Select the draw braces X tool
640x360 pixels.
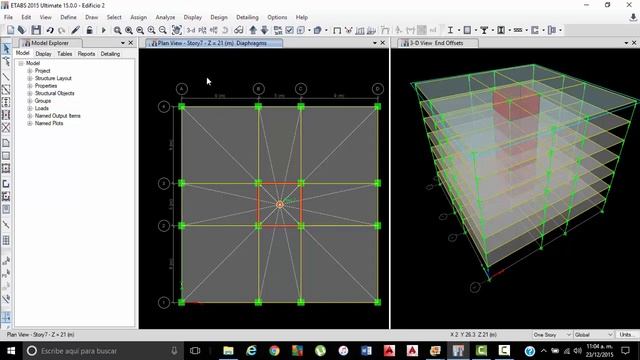[6, 128]
